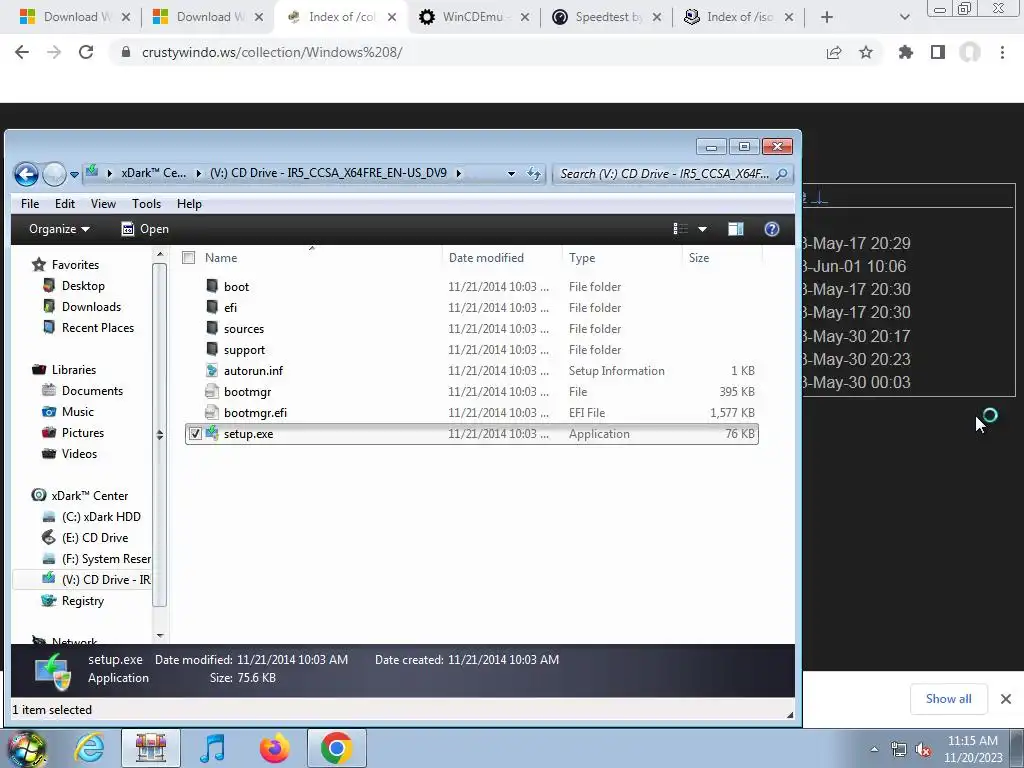Select the bootmgr file icon
This screenshot has width=1024, height=768.
(212, 391)
